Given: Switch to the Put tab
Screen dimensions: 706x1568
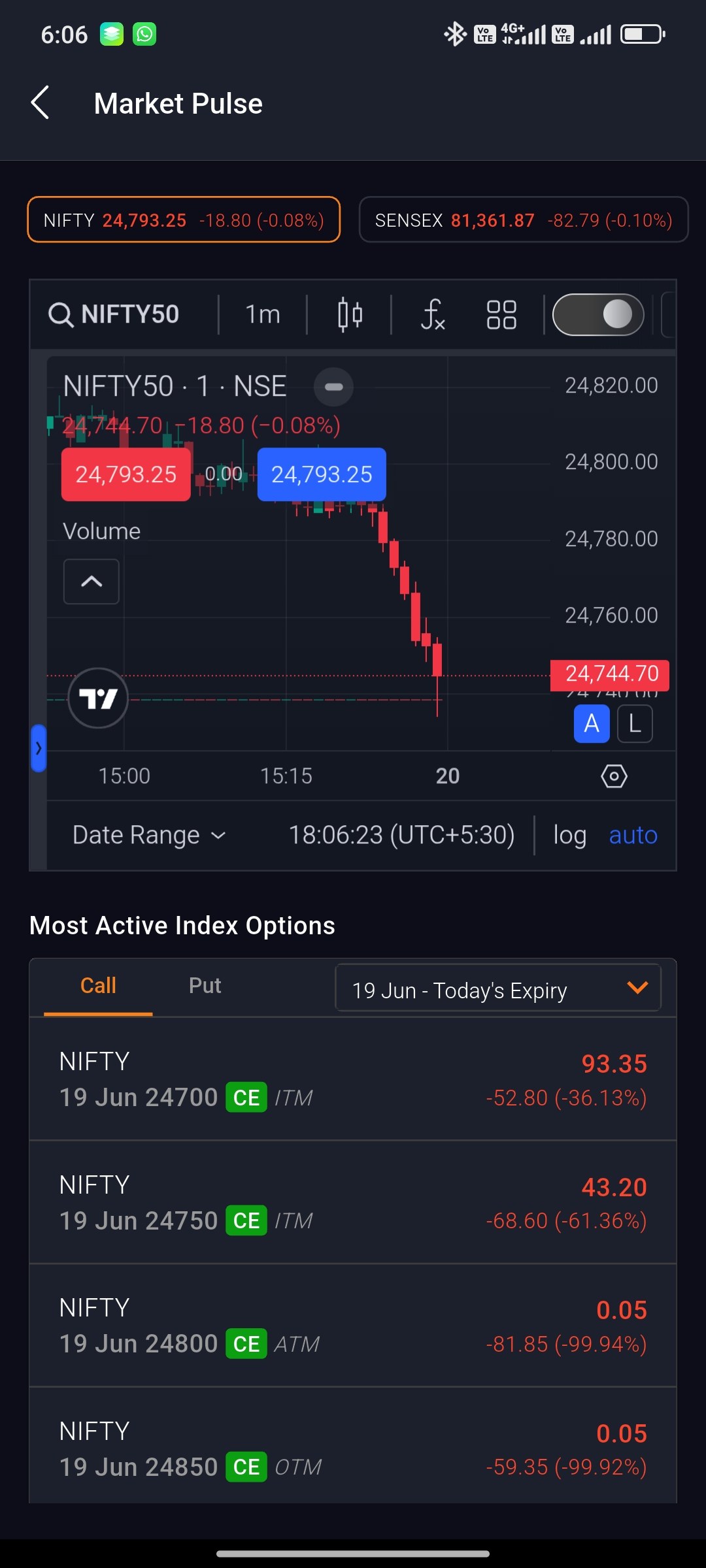Looking at the screenshot, I should [x=205, y=985].
